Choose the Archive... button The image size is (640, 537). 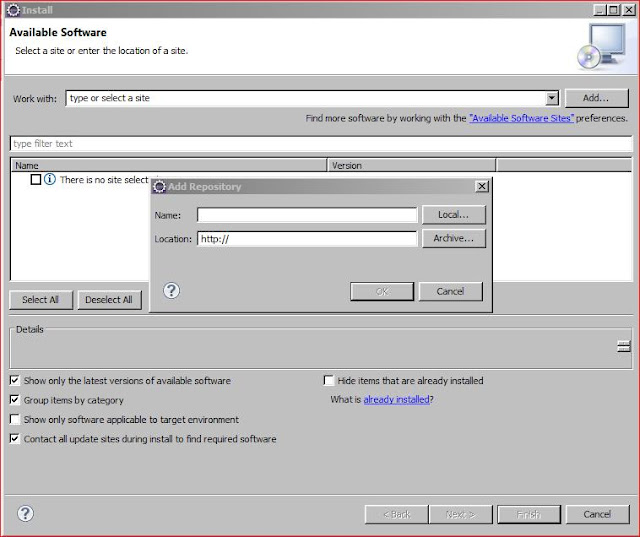pyautogui.click(x=453, y=238)
